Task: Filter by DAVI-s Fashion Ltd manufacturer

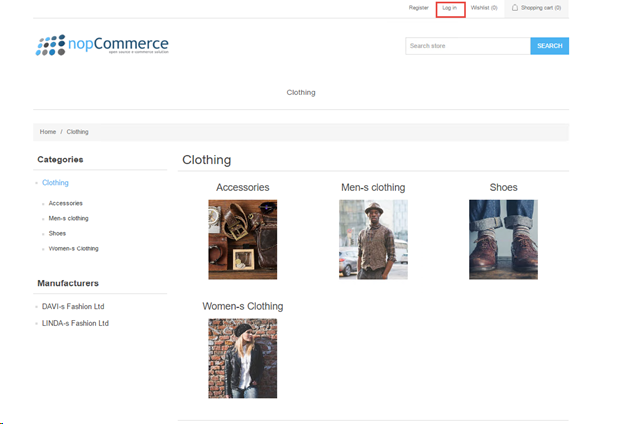Action: click(73, 306)
